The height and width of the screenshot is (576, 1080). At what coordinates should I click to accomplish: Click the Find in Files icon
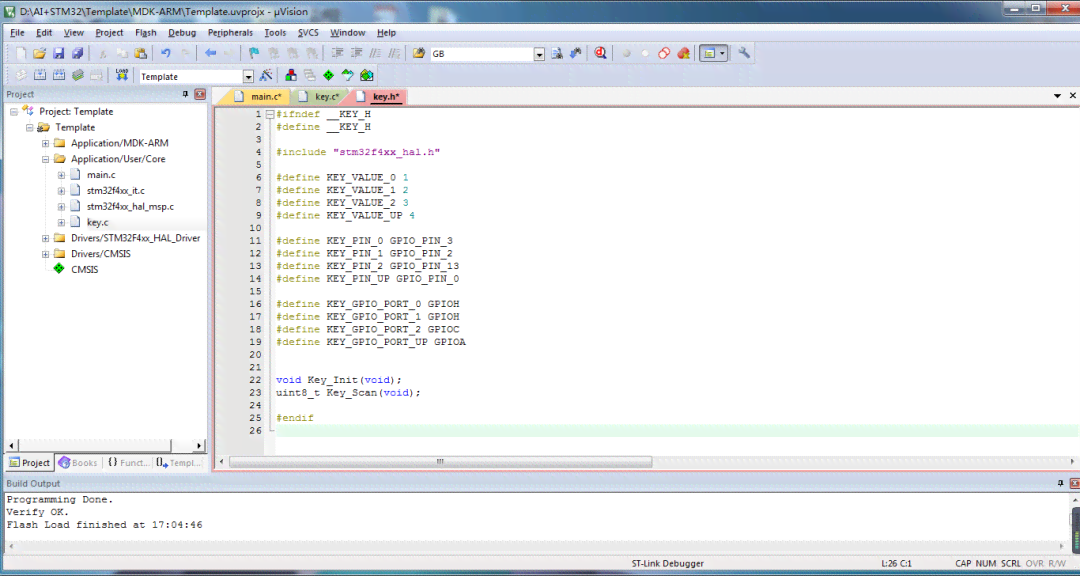(x=419, y=53)
